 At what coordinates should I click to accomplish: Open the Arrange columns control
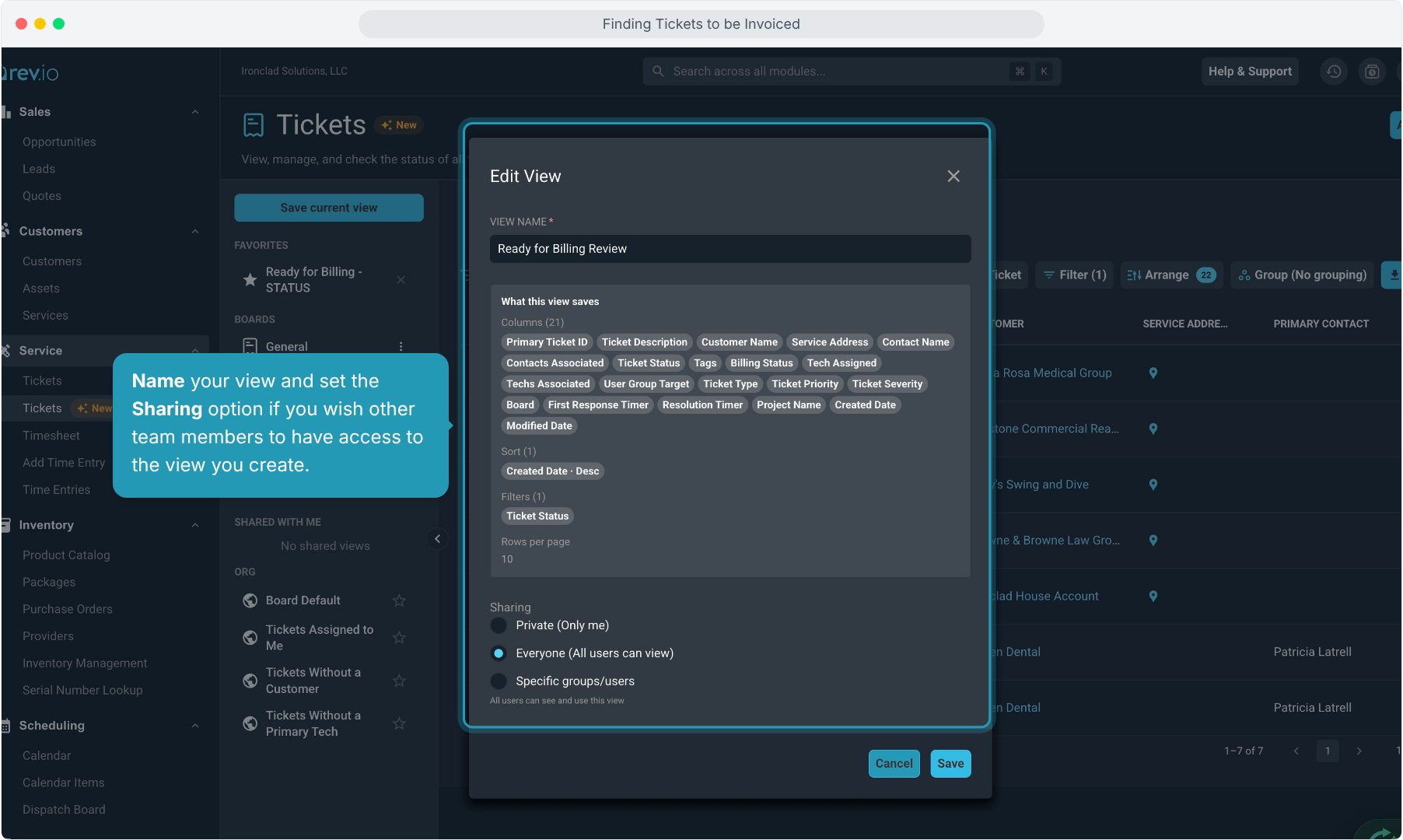pyautogui.click(x=1171, y=275)
